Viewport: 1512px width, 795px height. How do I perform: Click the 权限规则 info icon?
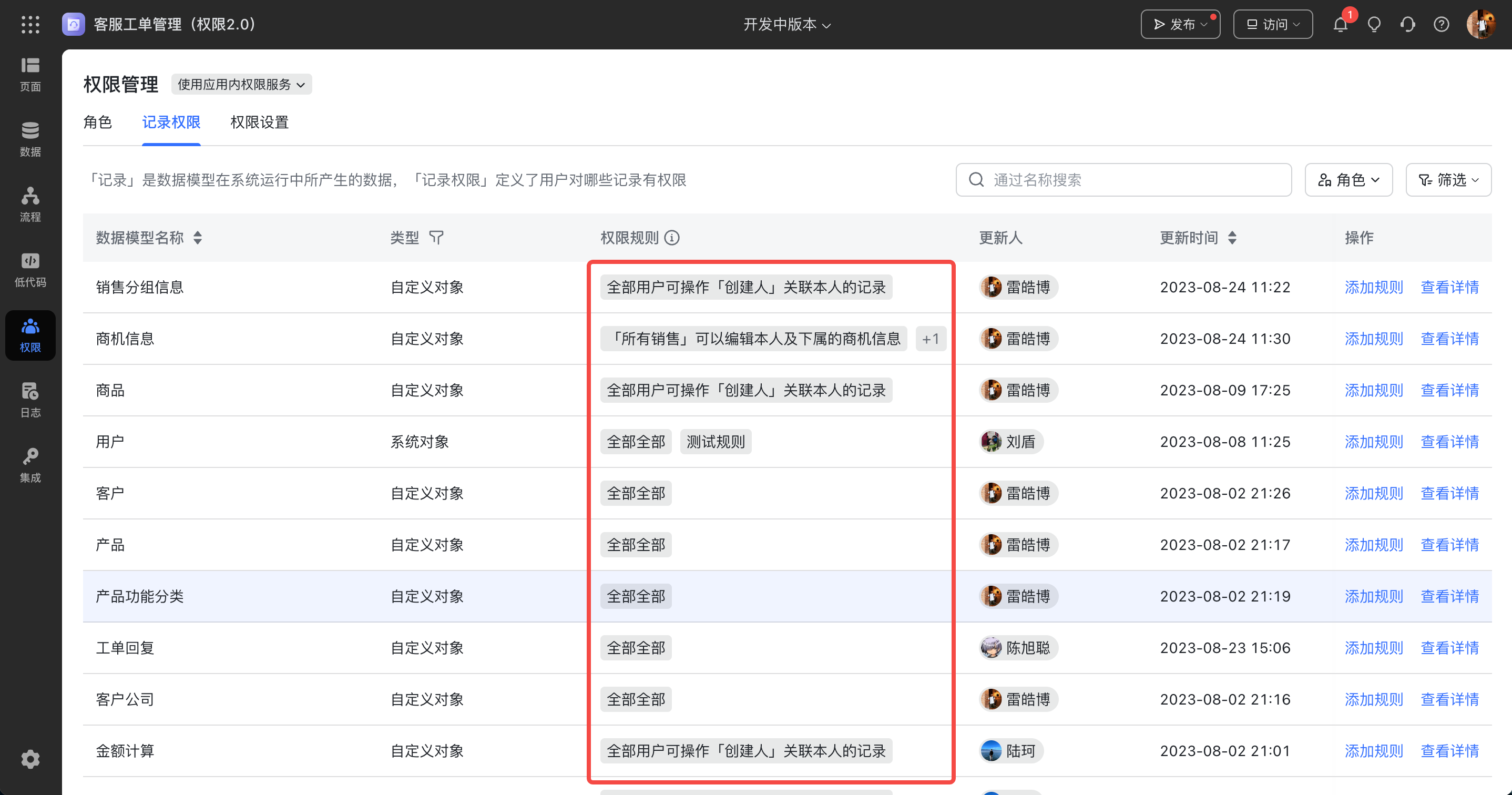coord(672,238)
